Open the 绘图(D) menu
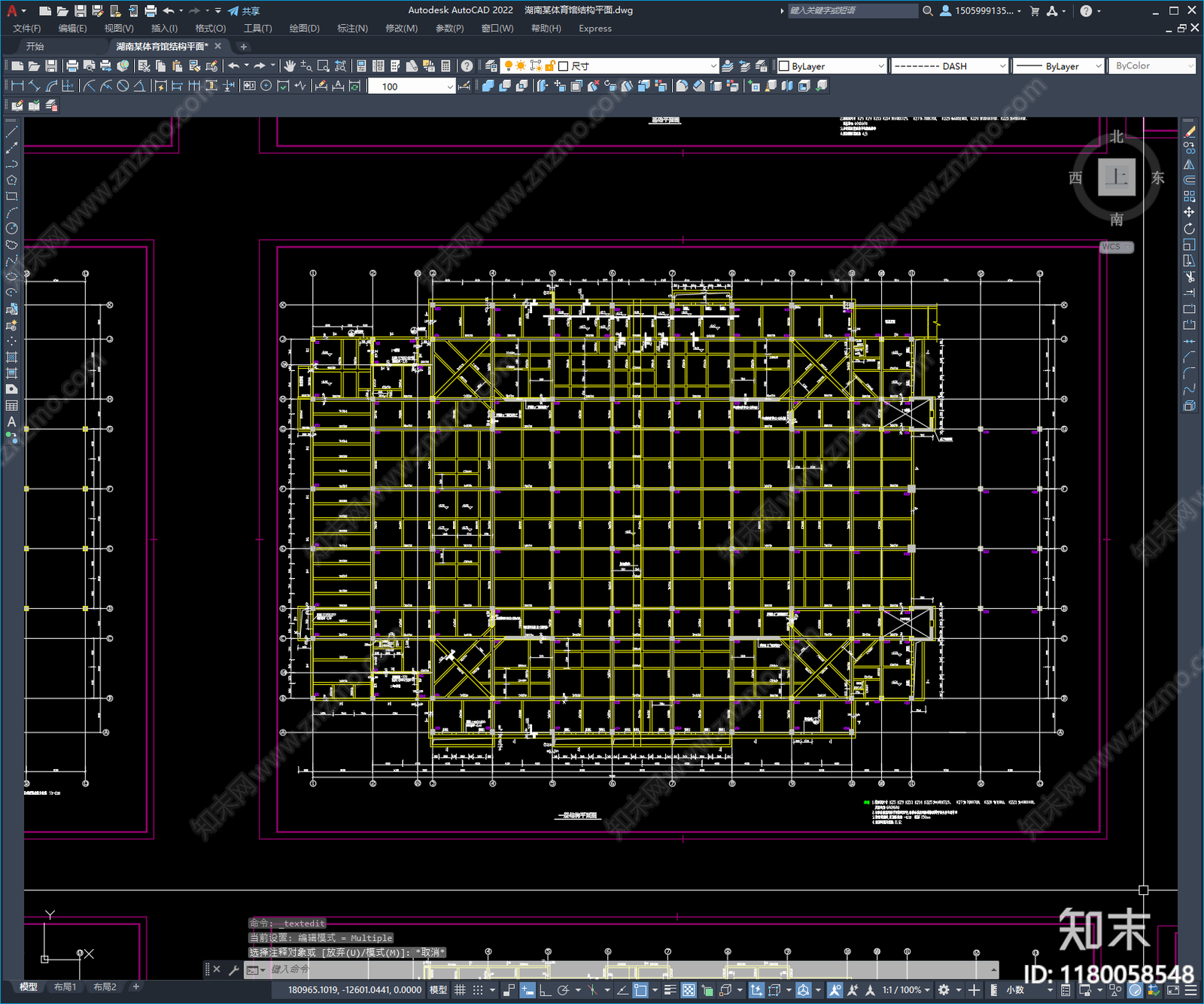The width and height of the screenshot is (1204, 1004). click(x=304, y=28)
